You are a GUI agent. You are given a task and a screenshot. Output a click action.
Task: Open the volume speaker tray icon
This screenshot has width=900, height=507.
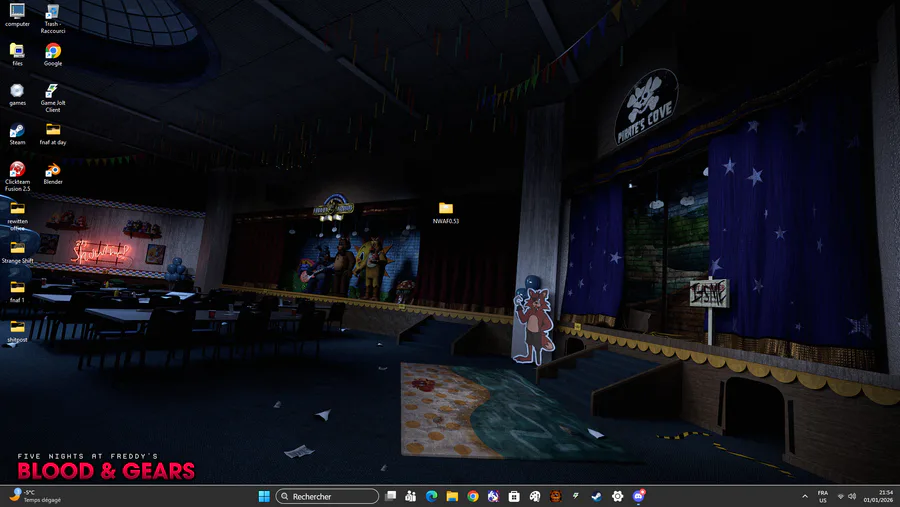click(x=852, y=496)
